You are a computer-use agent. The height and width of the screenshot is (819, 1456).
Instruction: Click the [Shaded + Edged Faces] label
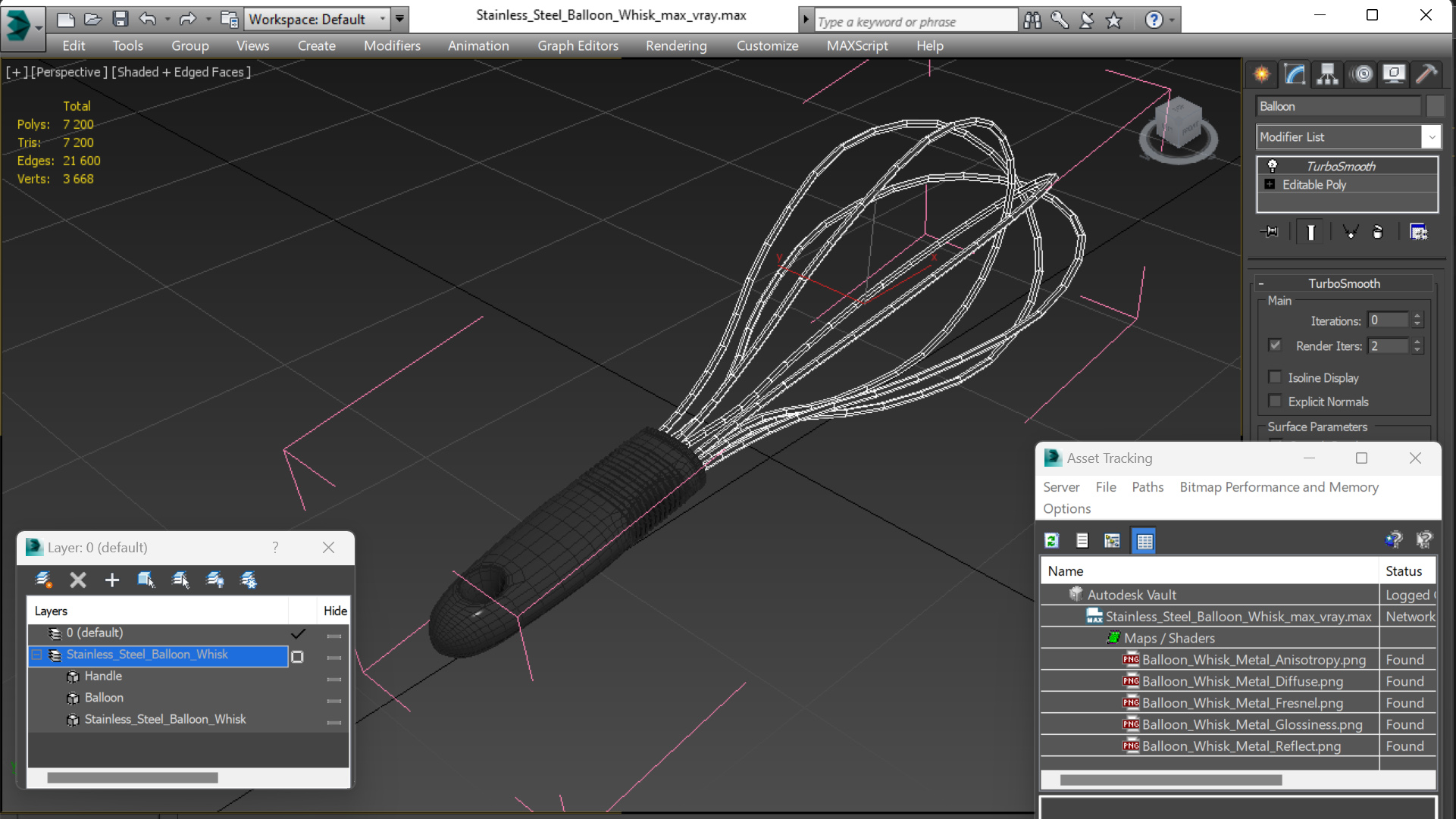pos(181,72)
